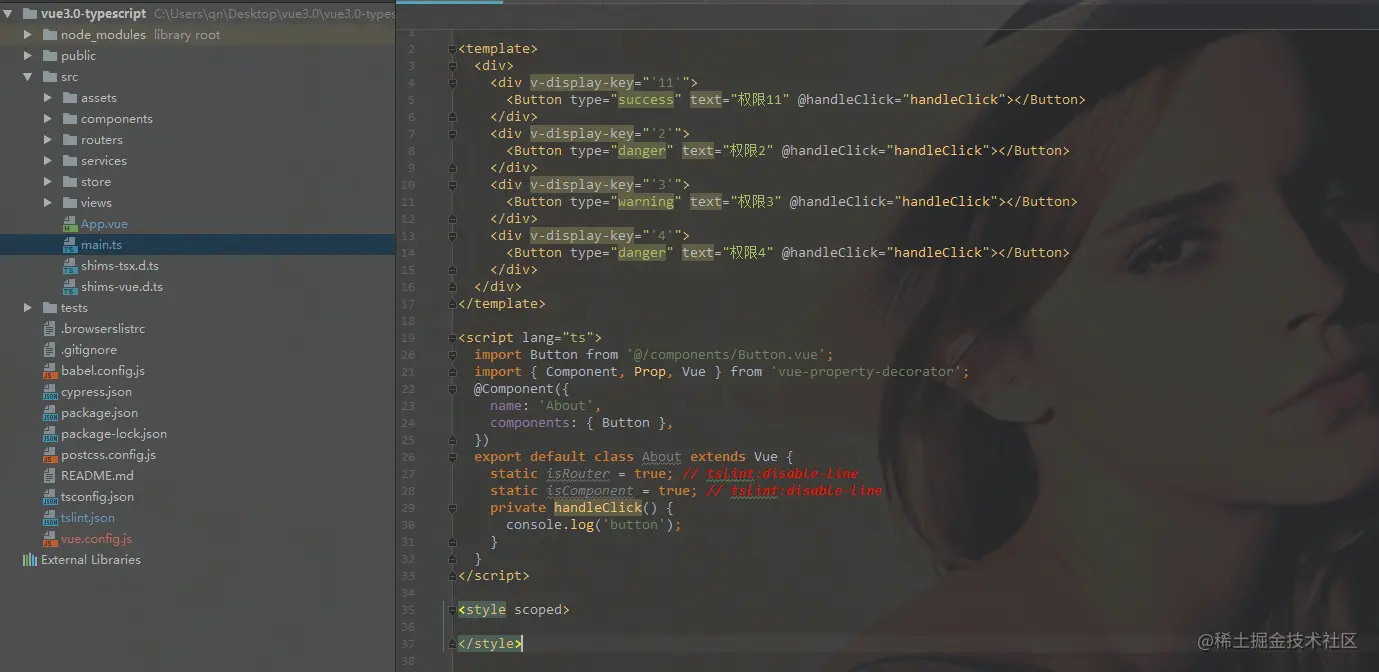Screen dimensions: 1379x672
Task: Click the vue.config.js file icon
Action: coord(50,539)
